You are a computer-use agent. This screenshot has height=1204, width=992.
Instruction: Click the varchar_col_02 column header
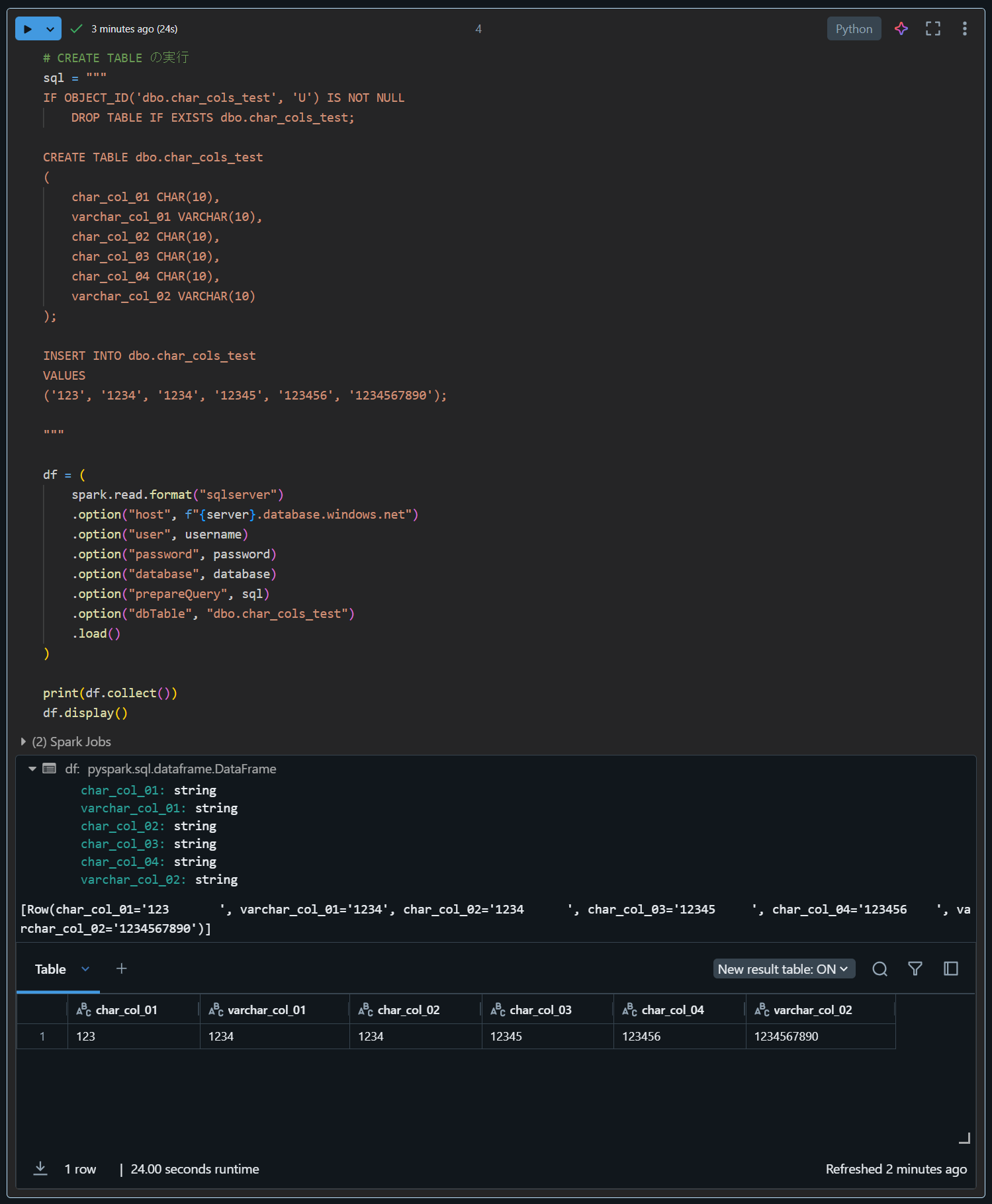pyautogui.click(x=821, y=1010)
